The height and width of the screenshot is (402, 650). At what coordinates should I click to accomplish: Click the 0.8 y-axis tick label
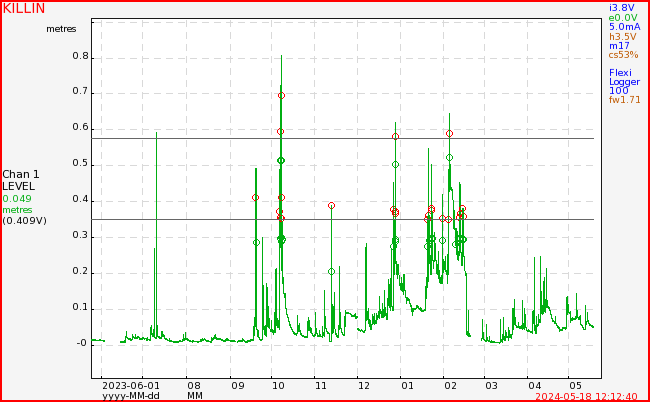click(x=81, y=56)
